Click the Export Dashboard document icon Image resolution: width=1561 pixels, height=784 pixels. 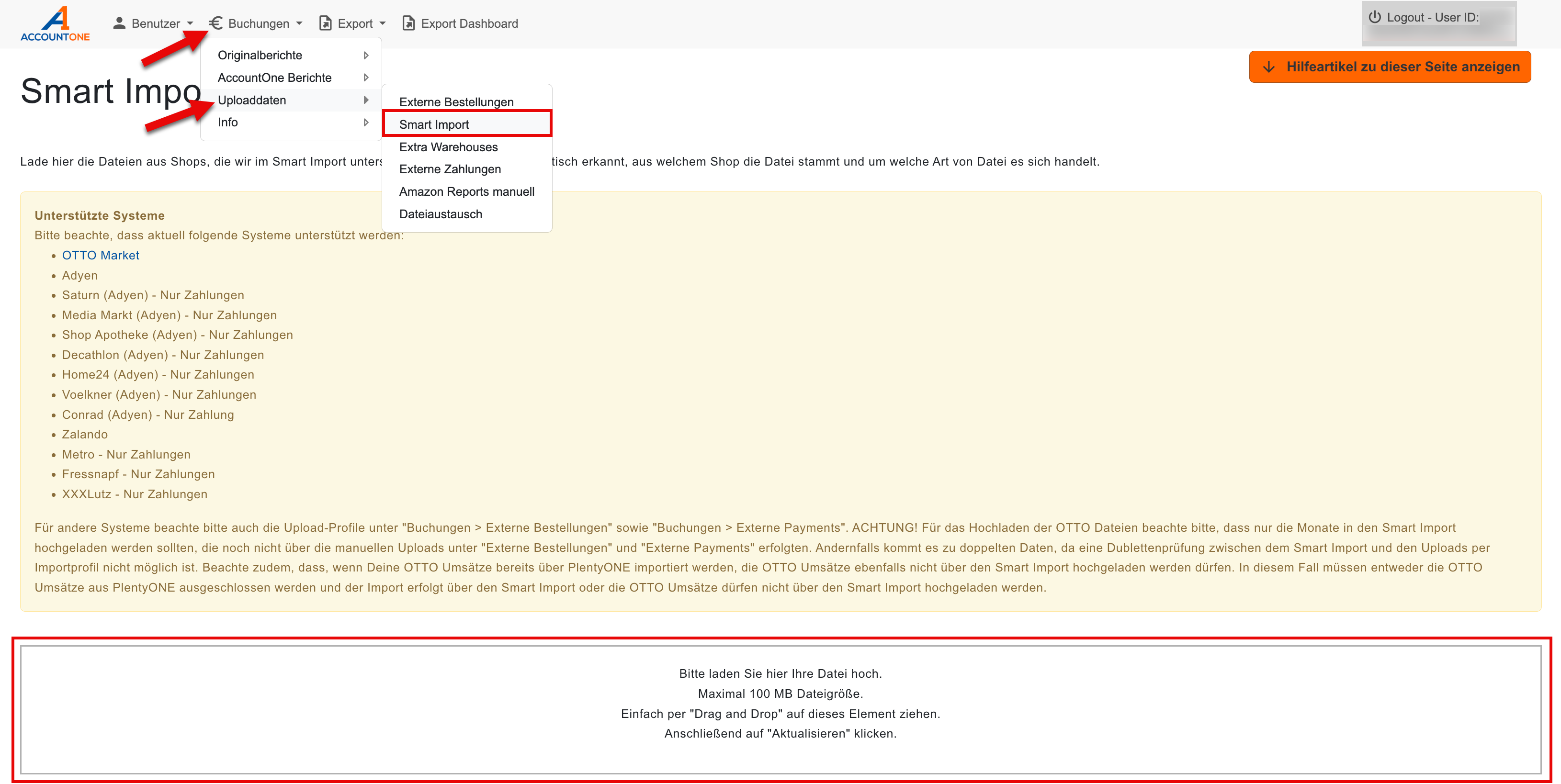pos(409,23)
